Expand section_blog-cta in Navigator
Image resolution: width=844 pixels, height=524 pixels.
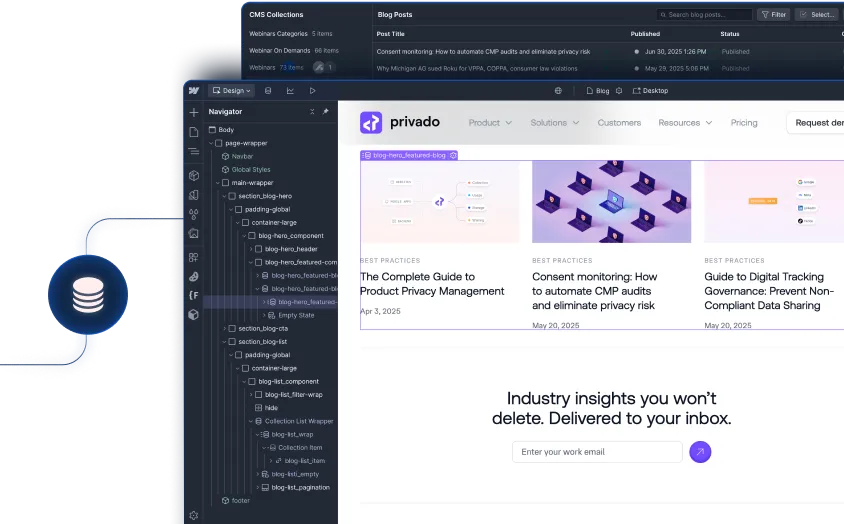224,329
